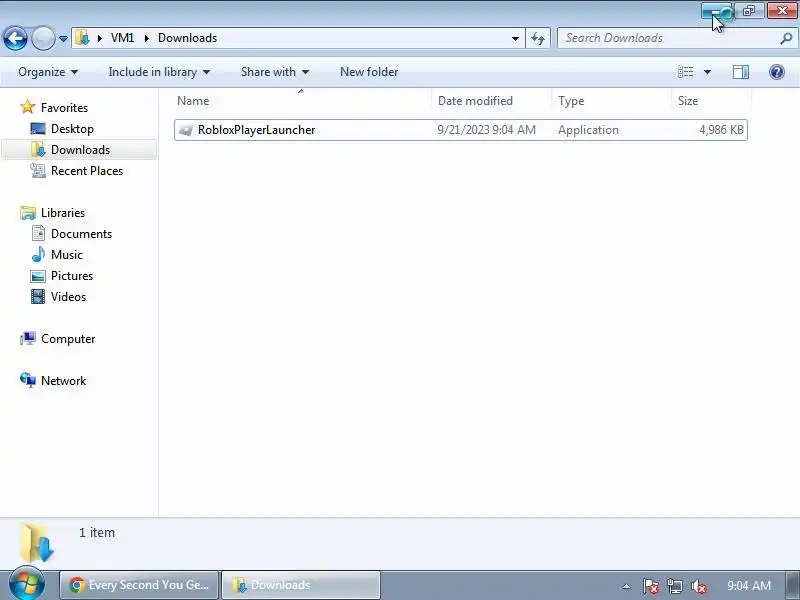Viewport: 800px width, 600px height.
Task: Open the More view options dropdown arrow
Action: 707,72
